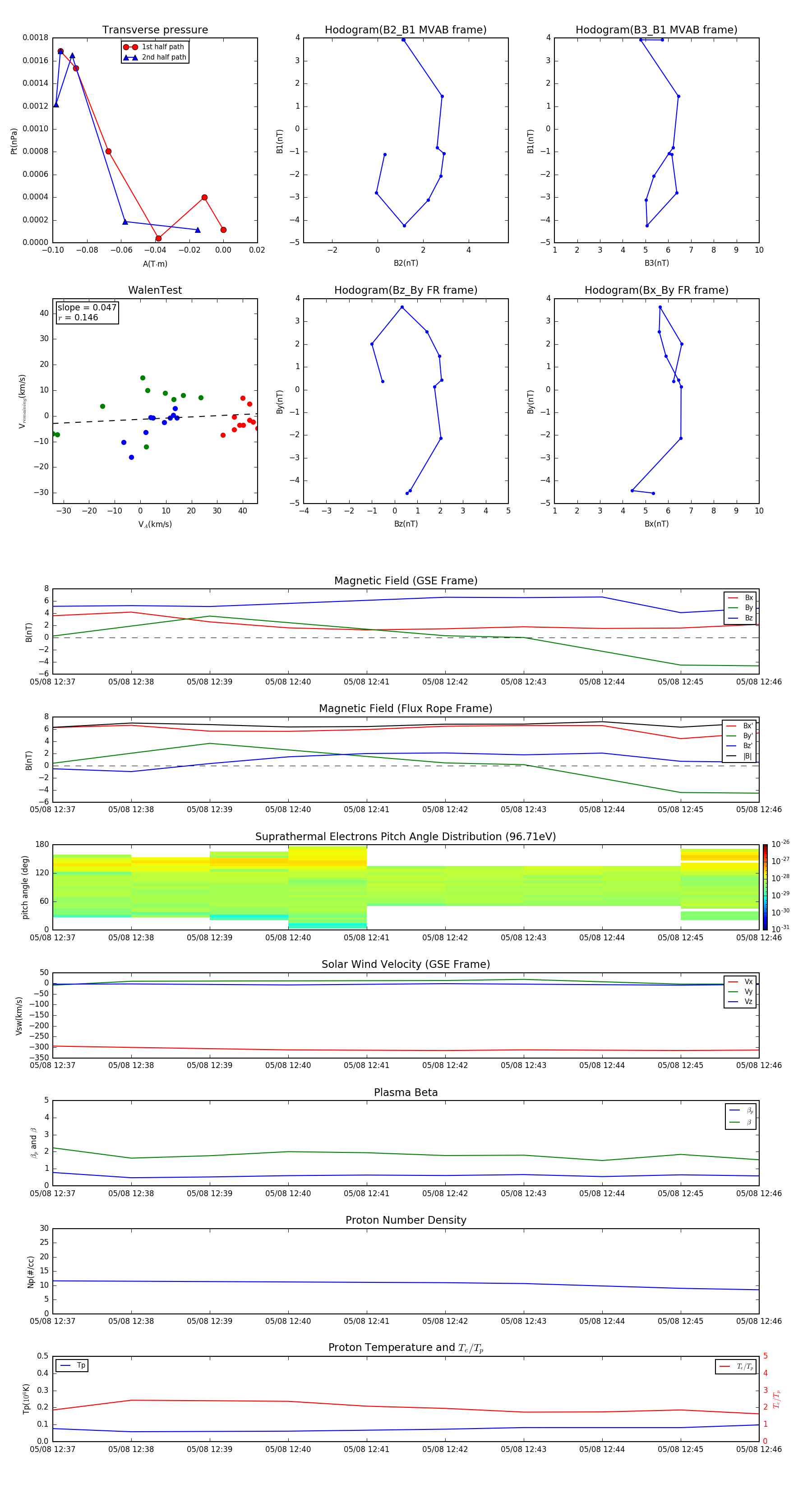The height and width of the screenshot is (1489, 812).
Task: Click the 'Magnetic Field (GSE Frame)' title
Action: tap(406, 581)
